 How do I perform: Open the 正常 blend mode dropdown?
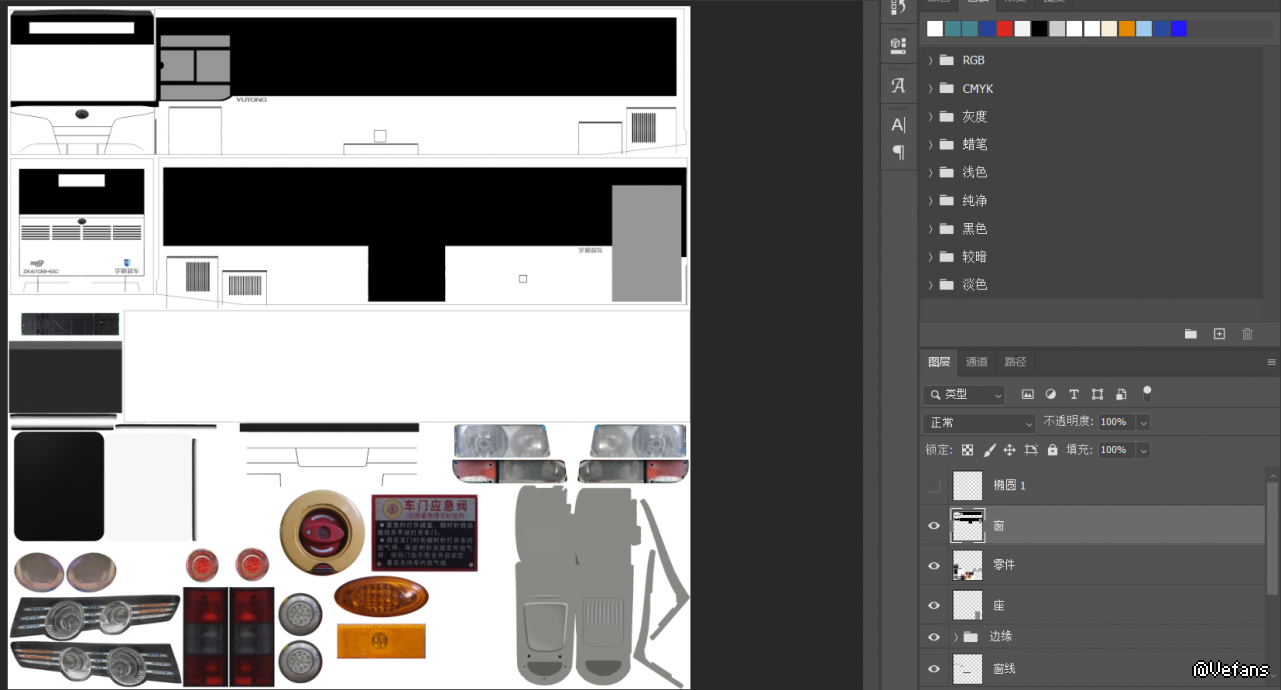(979, 423)
